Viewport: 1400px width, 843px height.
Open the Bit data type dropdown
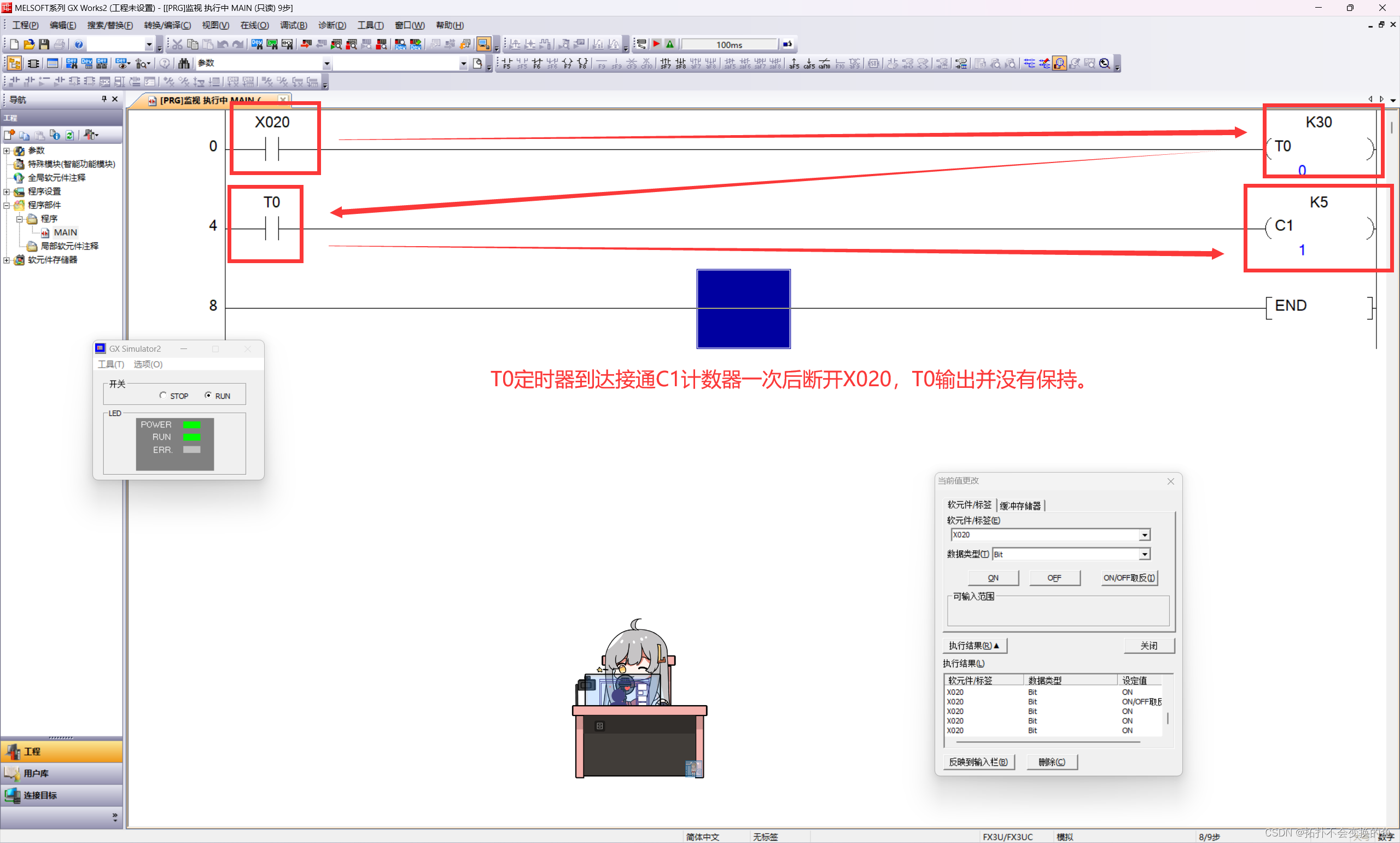point(1145,554)
